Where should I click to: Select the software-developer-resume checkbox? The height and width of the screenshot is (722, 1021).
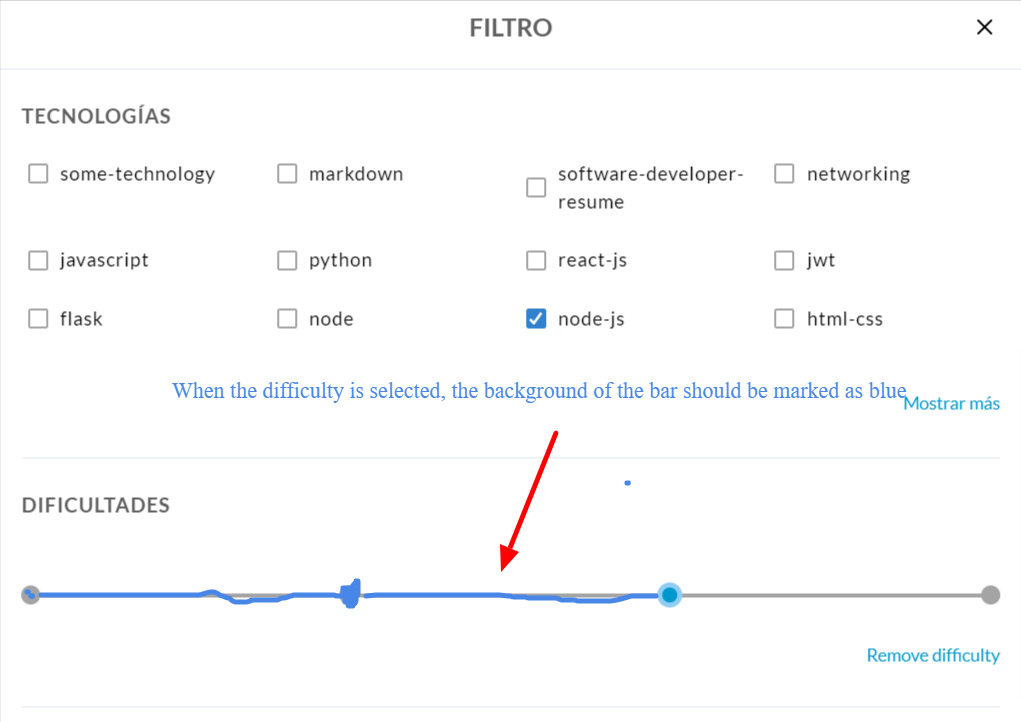(x=536, y=187)
